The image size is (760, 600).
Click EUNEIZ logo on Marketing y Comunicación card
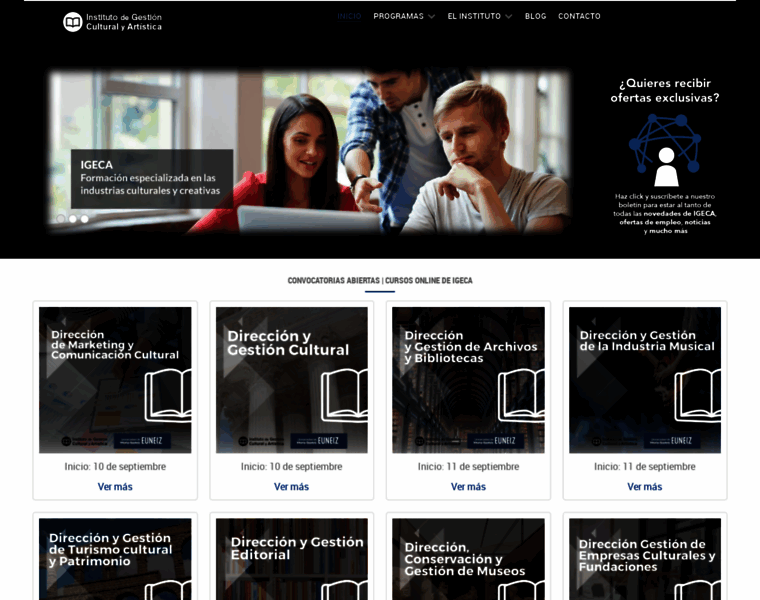[142, 441]
